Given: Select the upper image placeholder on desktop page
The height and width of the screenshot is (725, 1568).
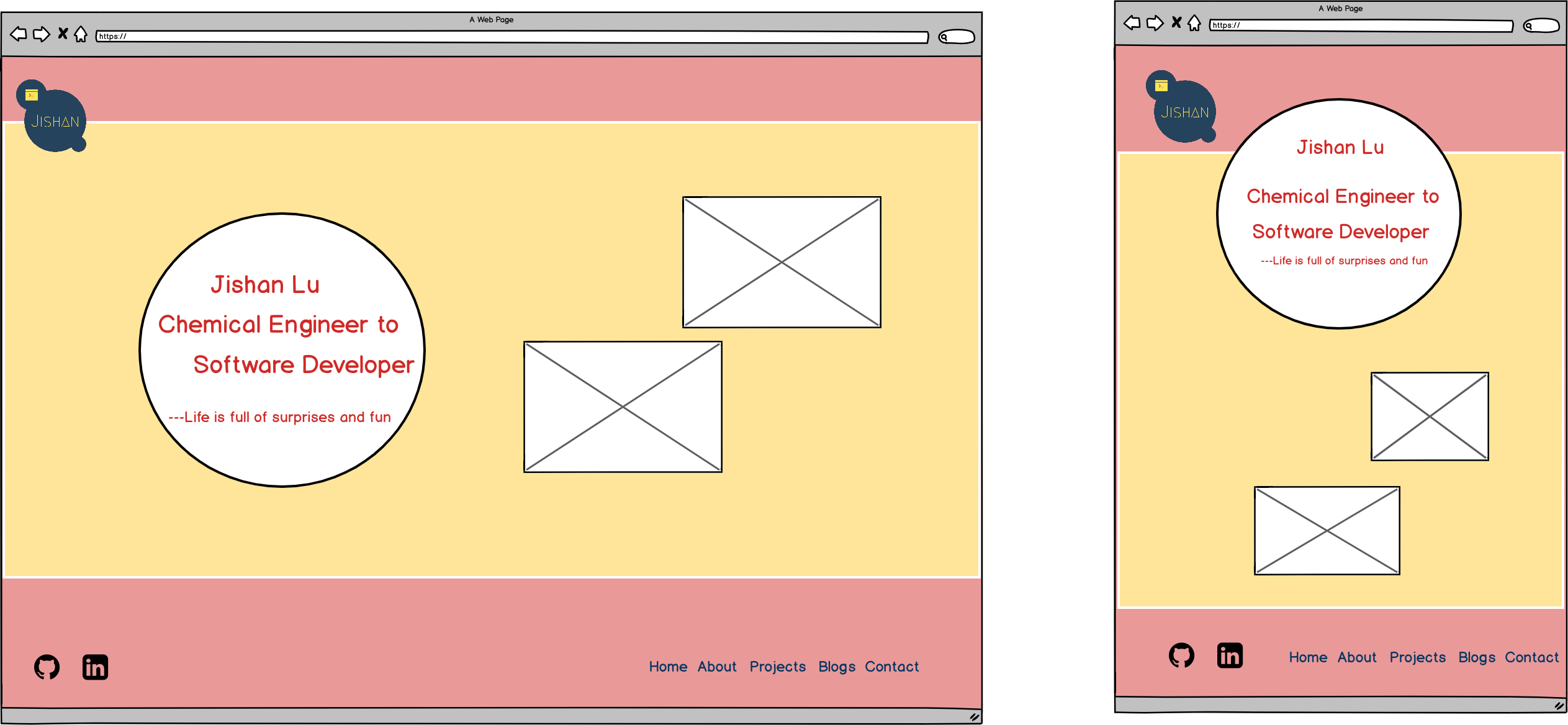Looking at the screenshot, I should coord(782,262).
